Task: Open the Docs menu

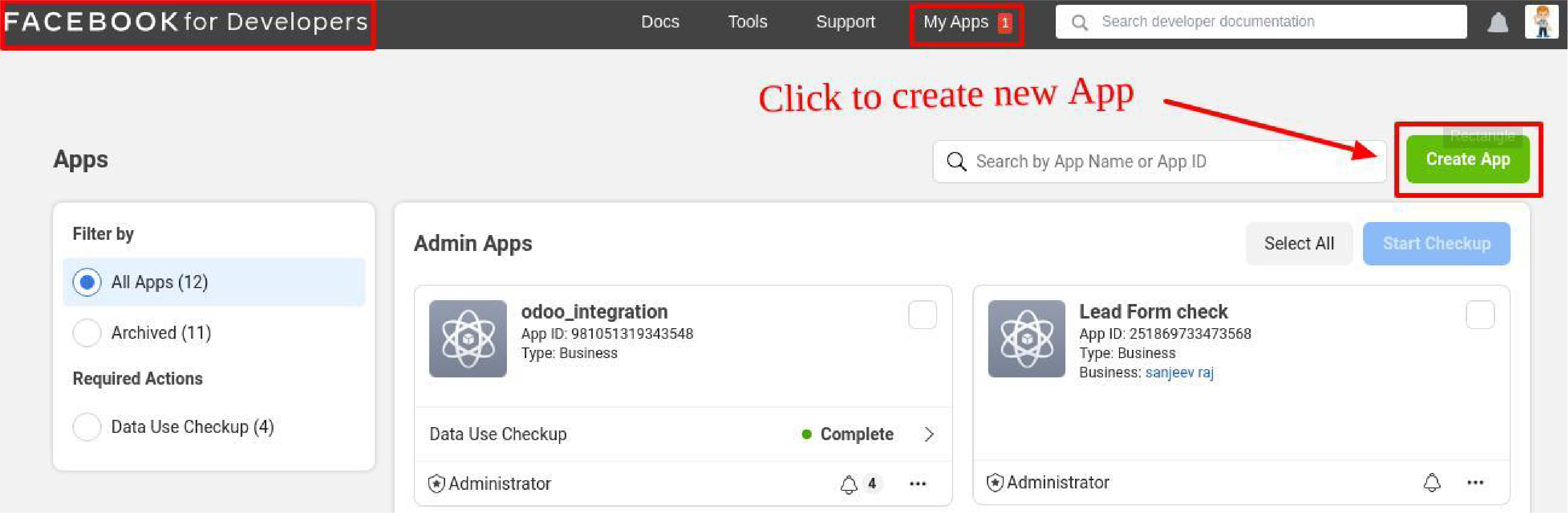Action: (x=660, y=22)
